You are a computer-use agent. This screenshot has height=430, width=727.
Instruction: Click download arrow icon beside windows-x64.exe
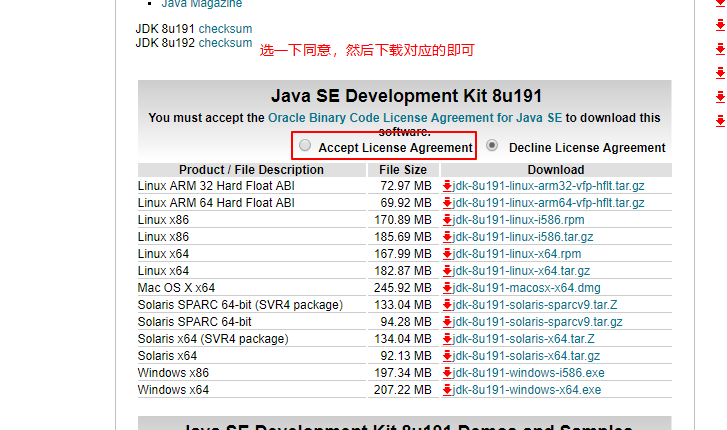pyautogui.click(x=447, y=390)
